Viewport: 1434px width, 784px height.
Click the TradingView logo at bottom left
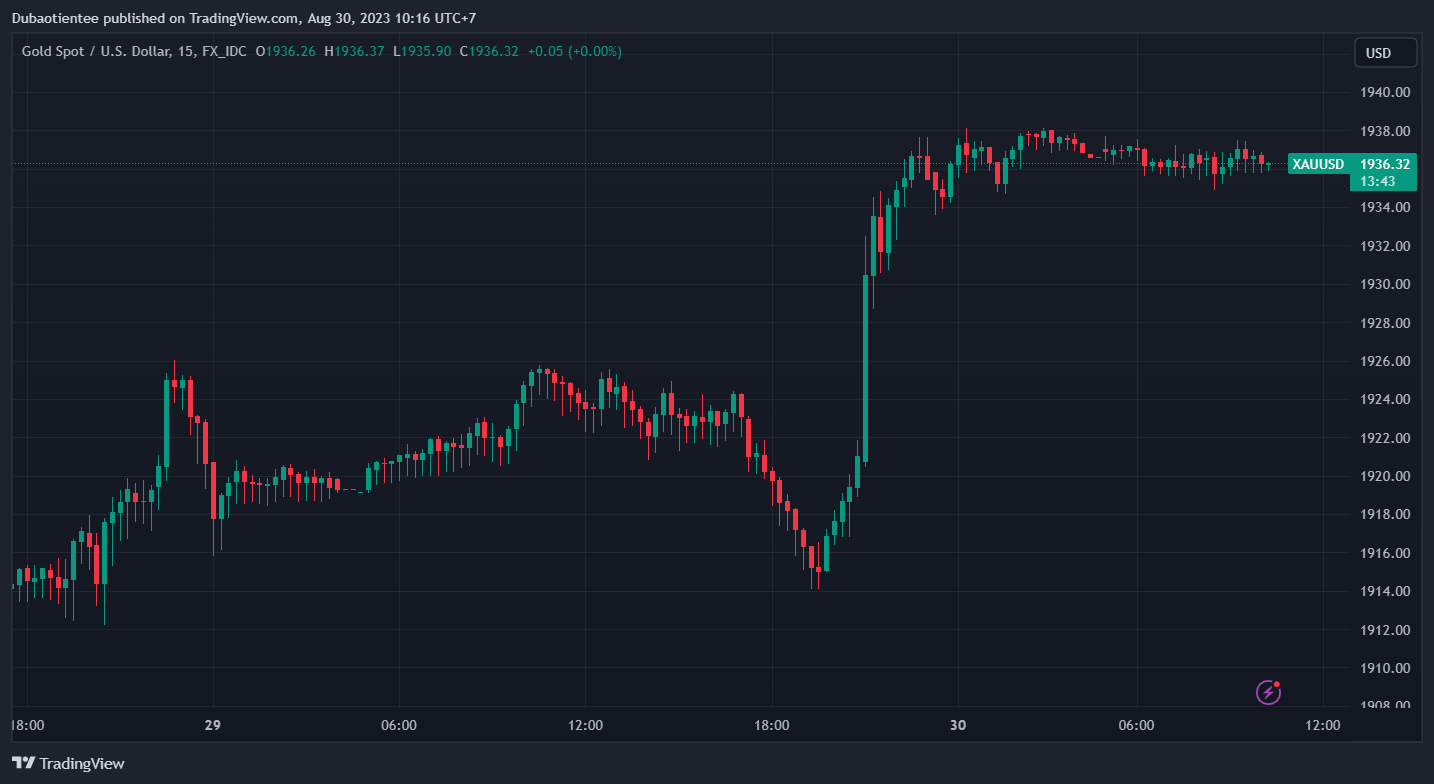(68, 763)
